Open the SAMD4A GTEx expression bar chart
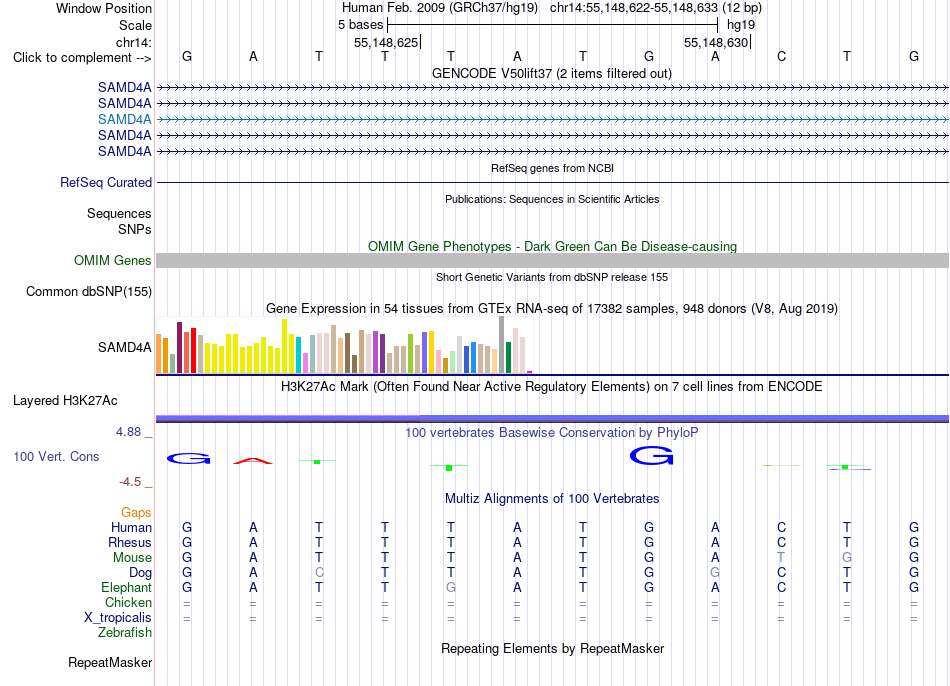Image resolution: width=950 pixels, height=686 pixels. tap(344, 345)
